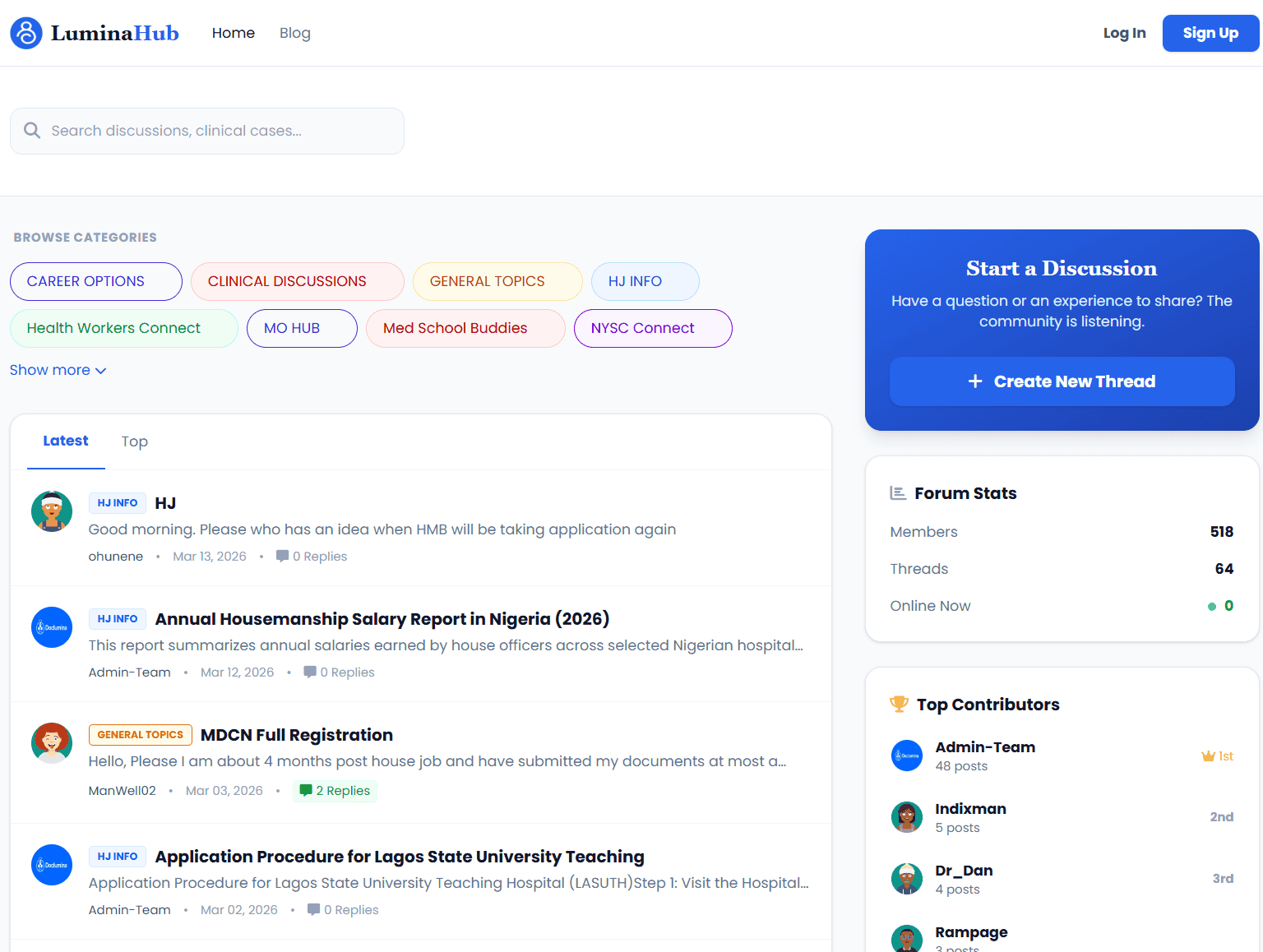Click the 48 posts label
The height and width of the screenshot is (952, 1263).
click(x=961, y=766)
